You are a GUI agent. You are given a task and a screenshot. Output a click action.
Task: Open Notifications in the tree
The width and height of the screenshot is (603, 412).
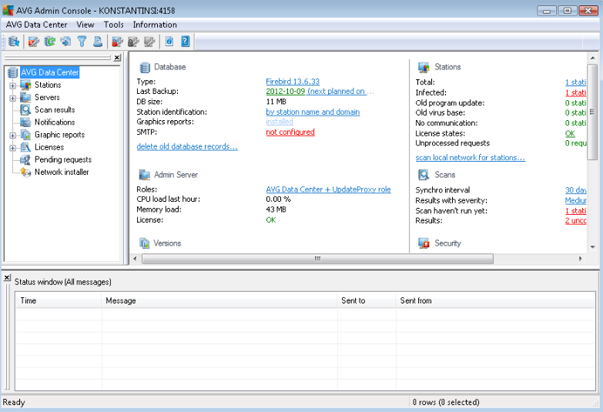[55, 122]
